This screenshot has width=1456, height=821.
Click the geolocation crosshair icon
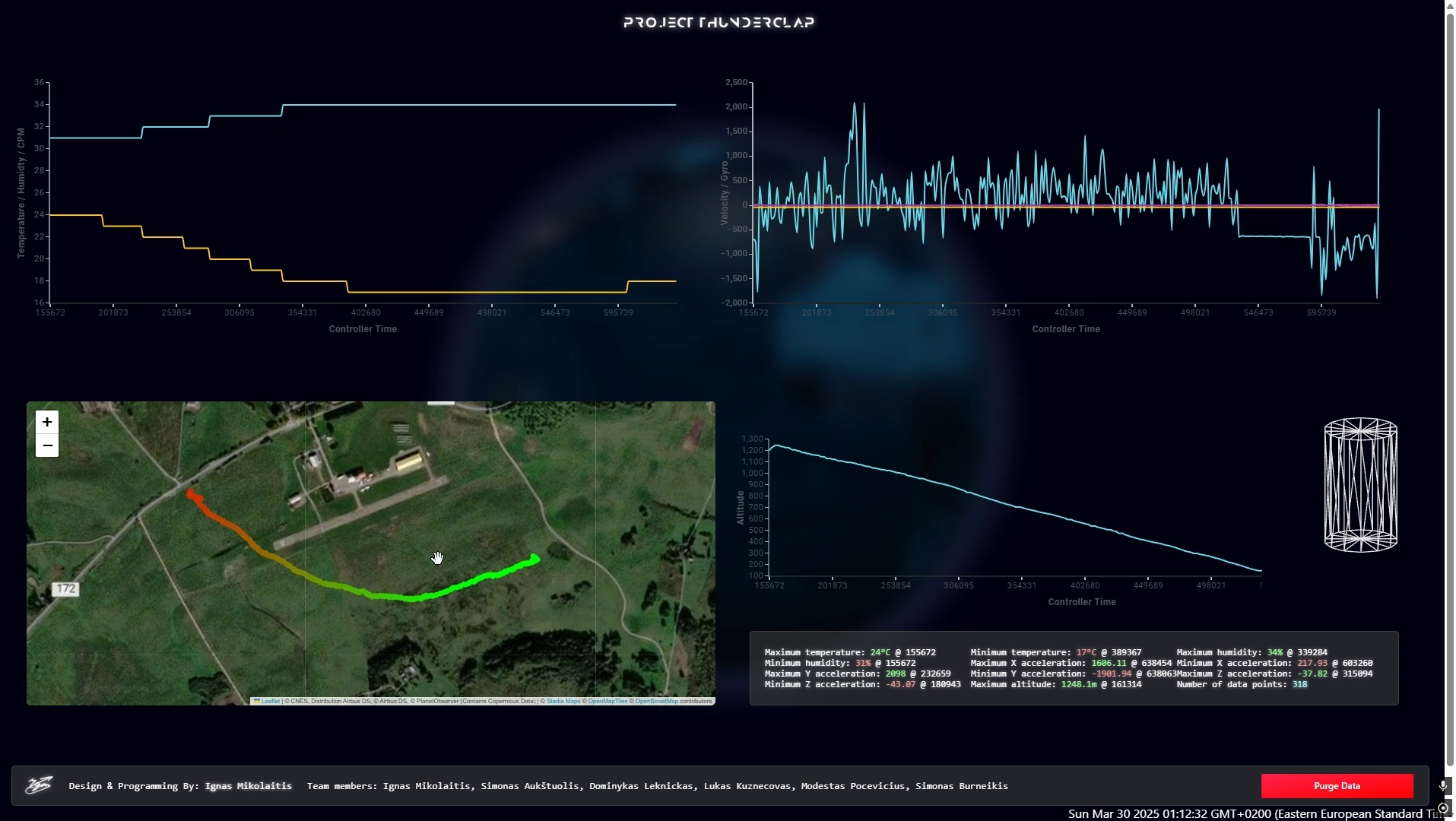(x=1442, y=809)
